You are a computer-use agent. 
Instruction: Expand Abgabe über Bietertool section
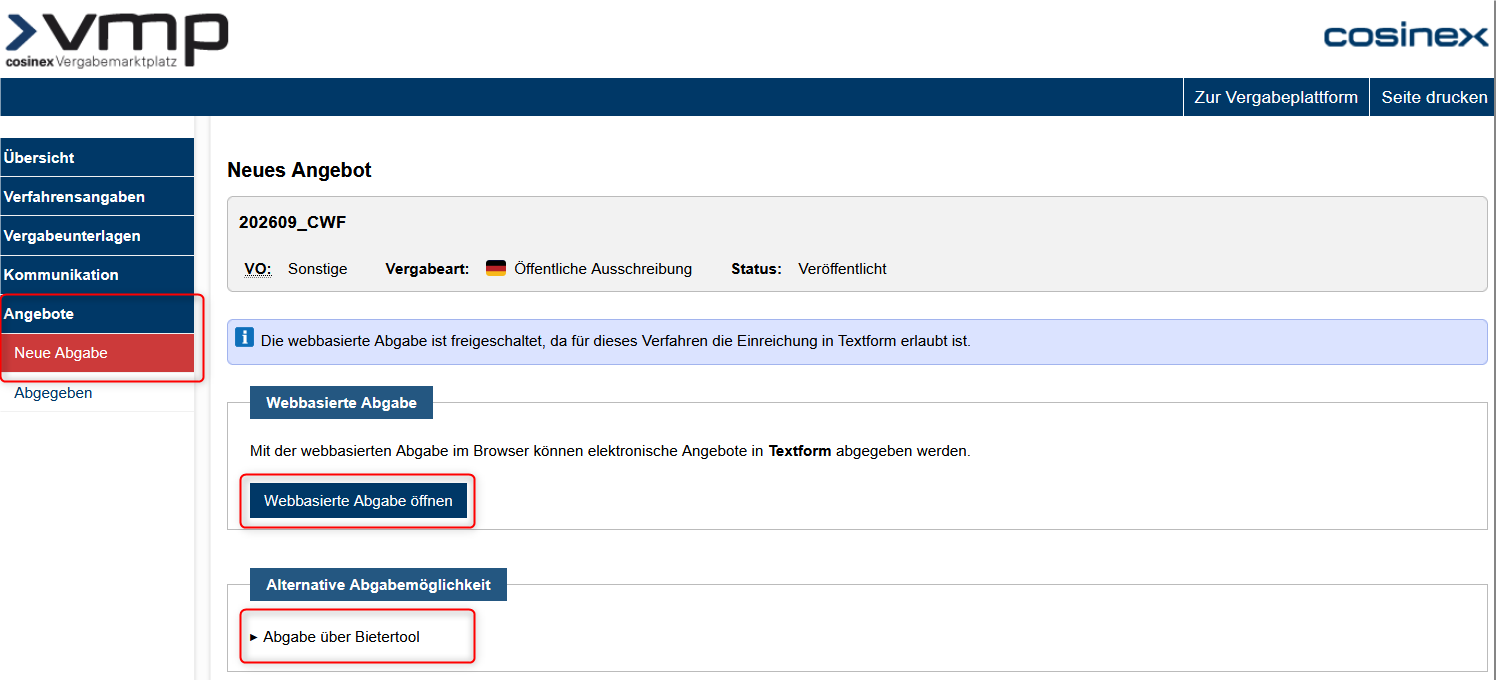click(x=335, y=637)
